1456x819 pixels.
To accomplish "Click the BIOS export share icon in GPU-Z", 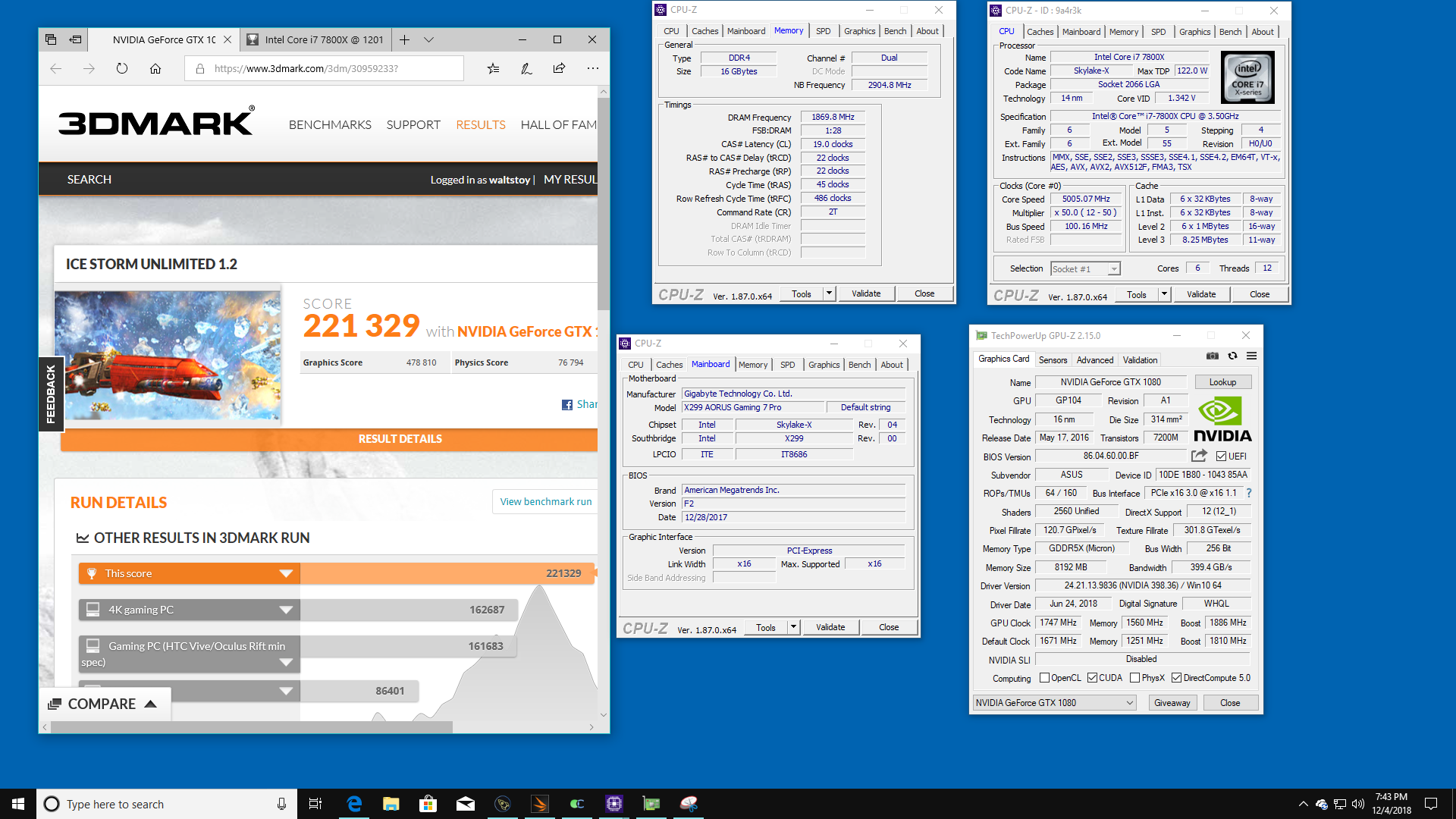I will point(1199,456).
